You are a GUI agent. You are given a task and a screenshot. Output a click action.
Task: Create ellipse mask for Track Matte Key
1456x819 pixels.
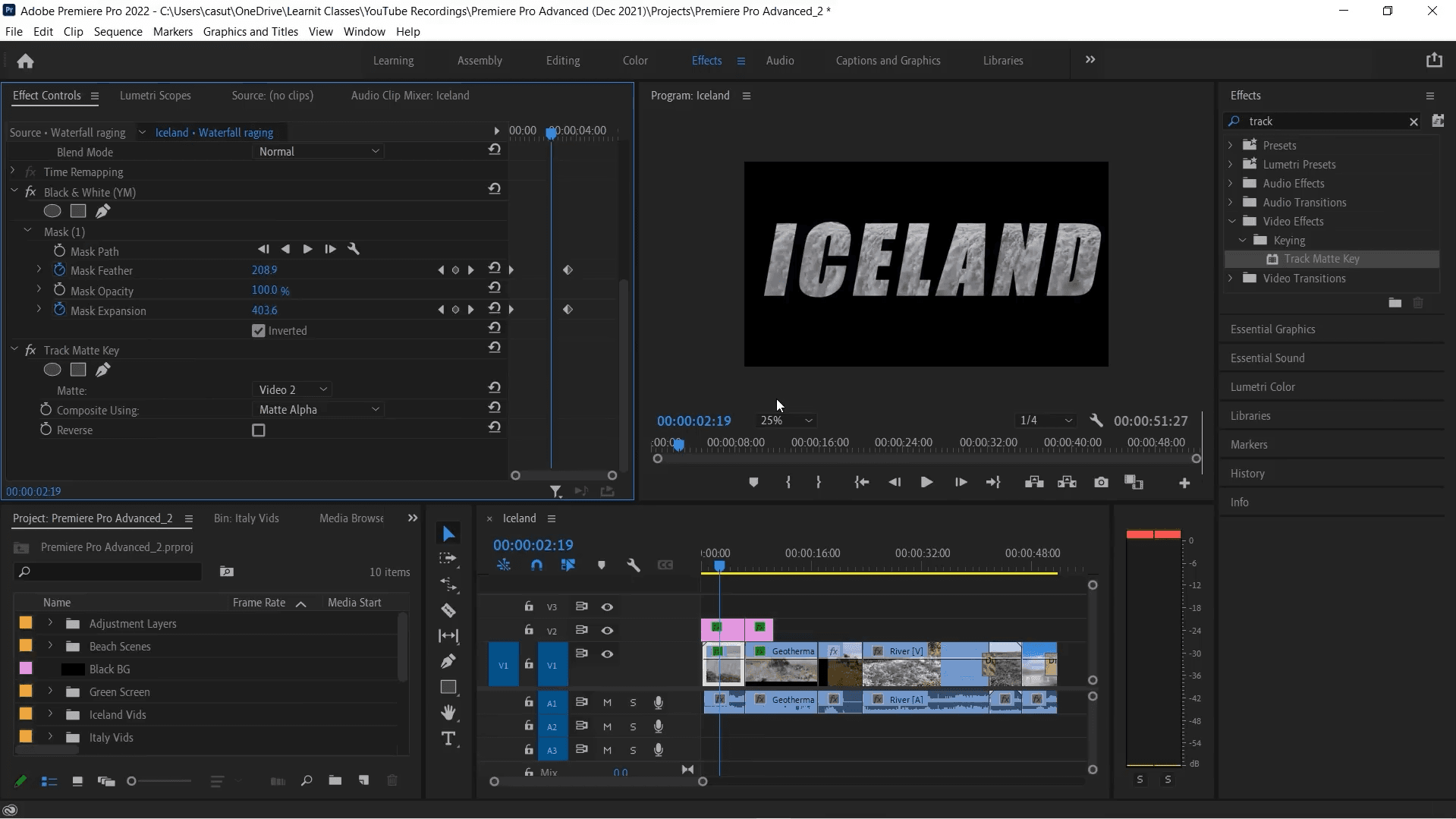pos(52,370)
